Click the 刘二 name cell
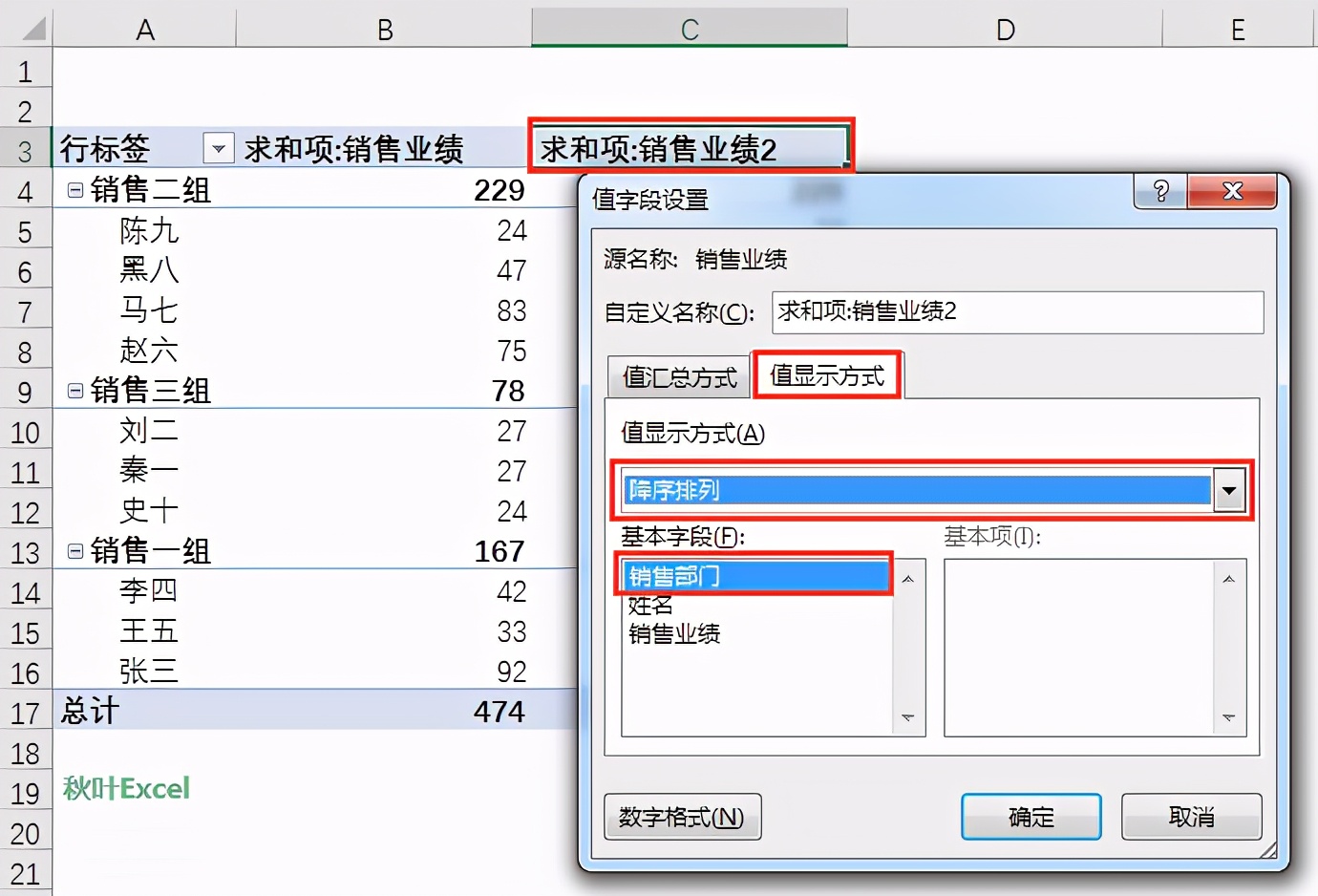 (149, 430)
